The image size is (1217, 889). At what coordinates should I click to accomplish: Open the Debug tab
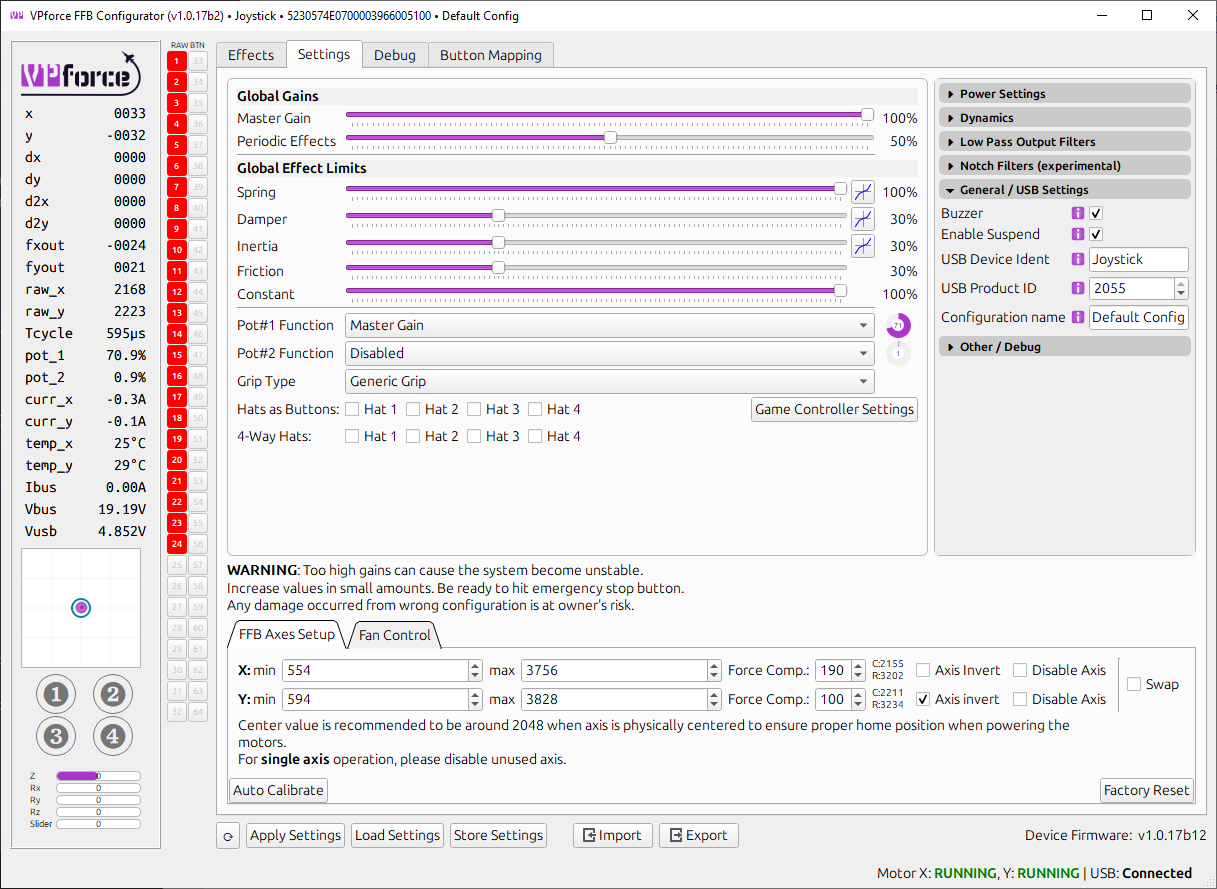click(395, 55)
